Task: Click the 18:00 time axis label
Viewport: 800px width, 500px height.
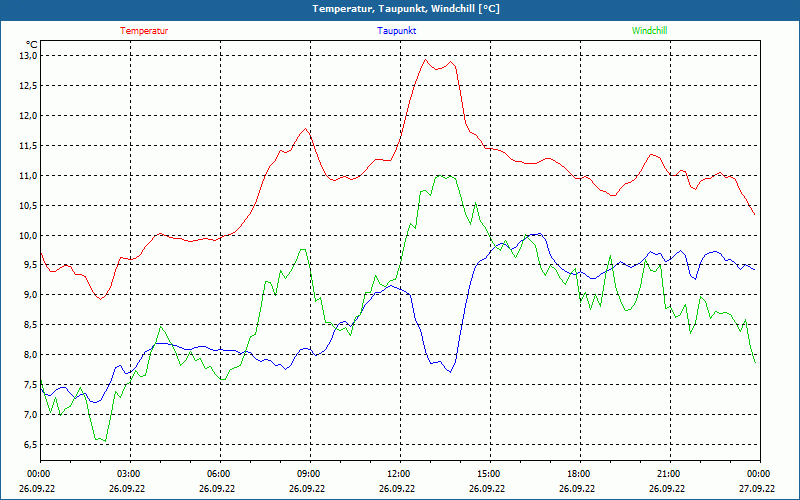Action: pos(578,474)
